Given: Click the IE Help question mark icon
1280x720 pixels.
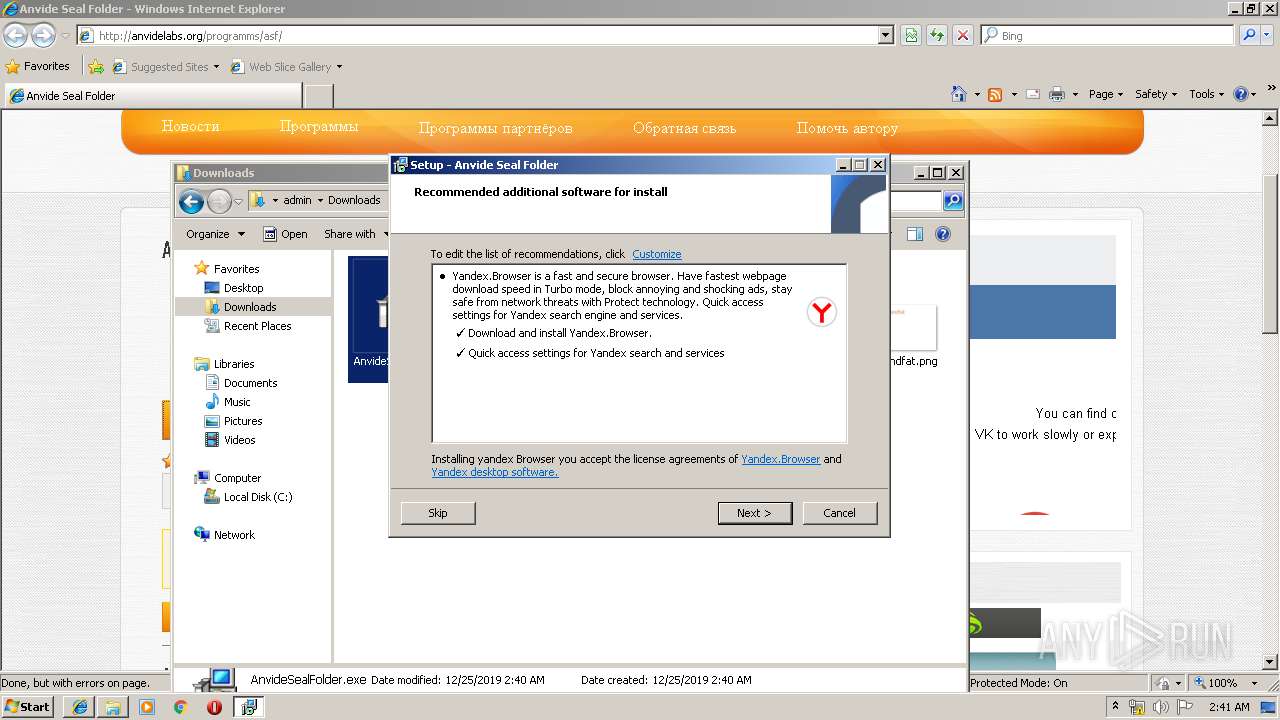Looking at the screenshot, I should tap(1241, 94).
